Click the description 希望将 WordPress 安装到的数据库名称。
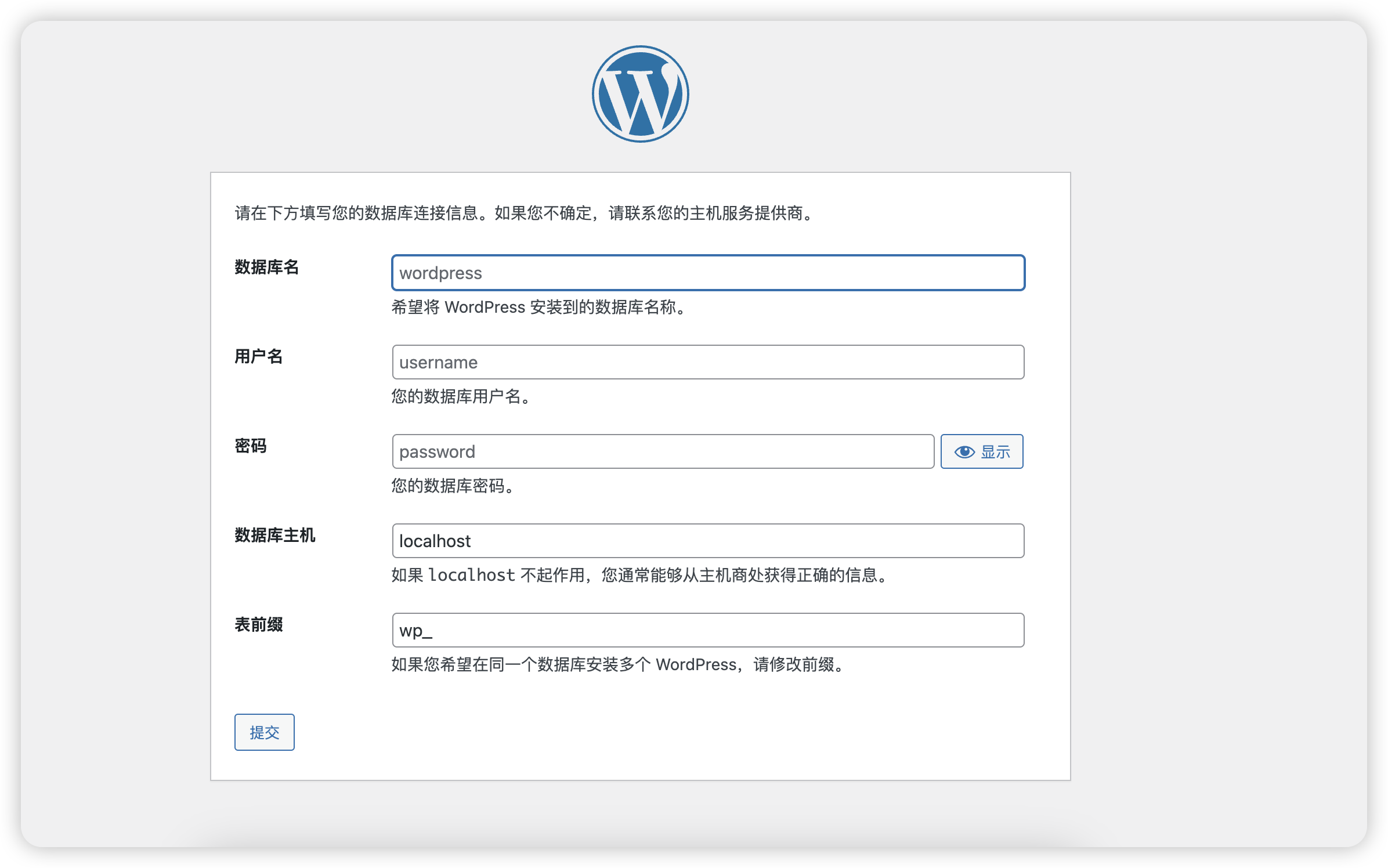This screenshot has height=868, width=1388. pyautogui.click(x=540, y=307)
